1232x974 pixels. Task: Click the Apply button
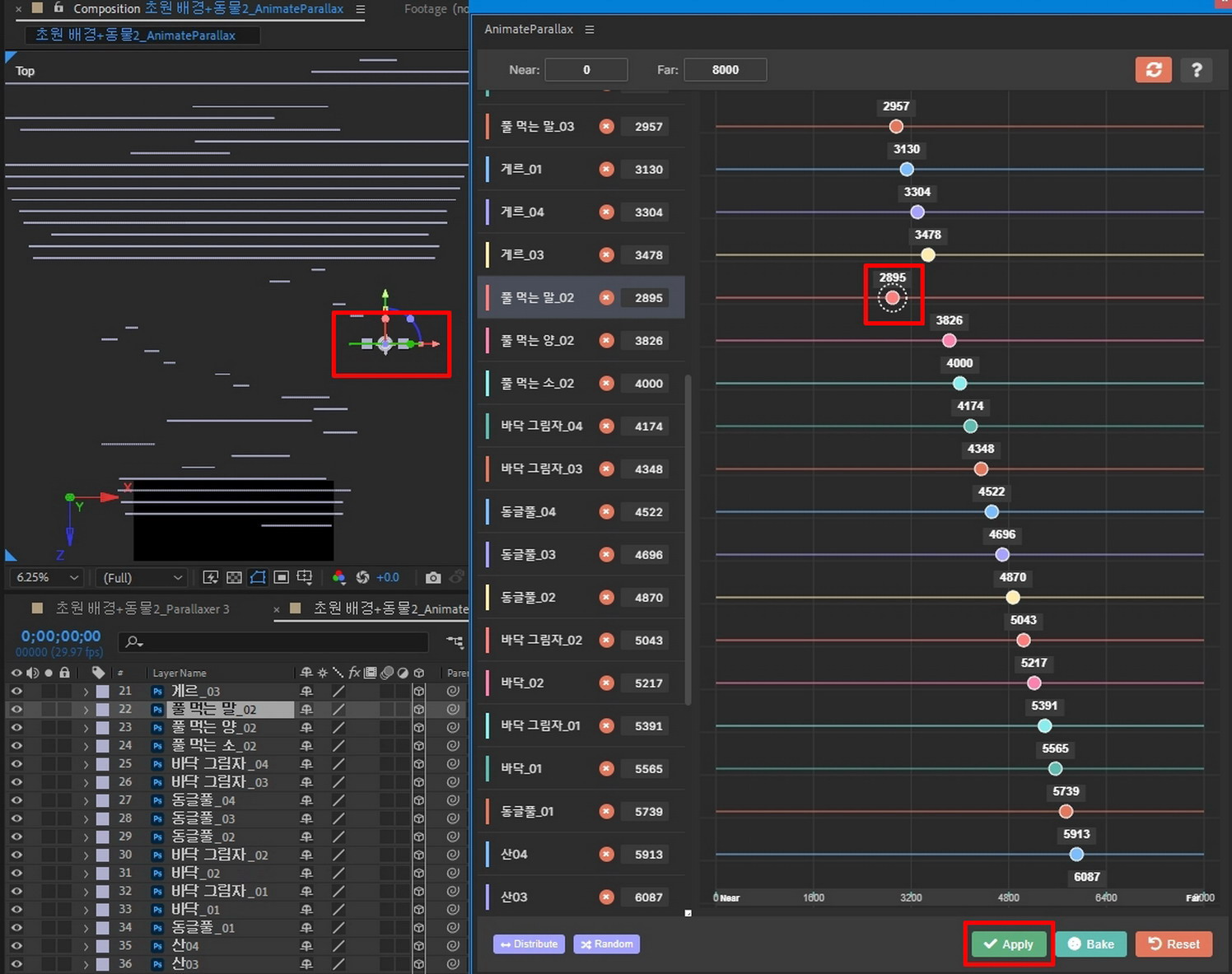(1009, 944)
